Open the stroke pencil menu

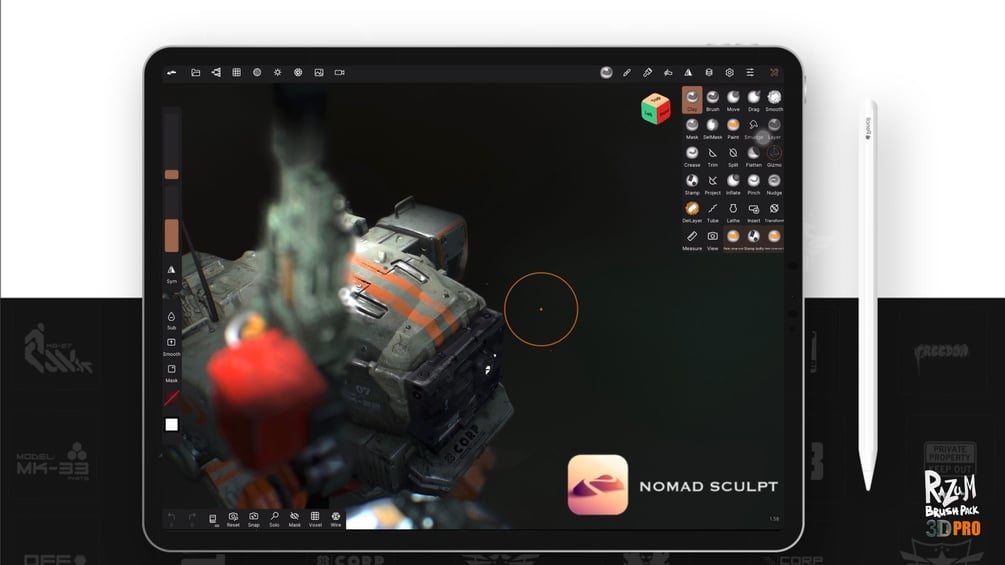(x=627, y=72)
